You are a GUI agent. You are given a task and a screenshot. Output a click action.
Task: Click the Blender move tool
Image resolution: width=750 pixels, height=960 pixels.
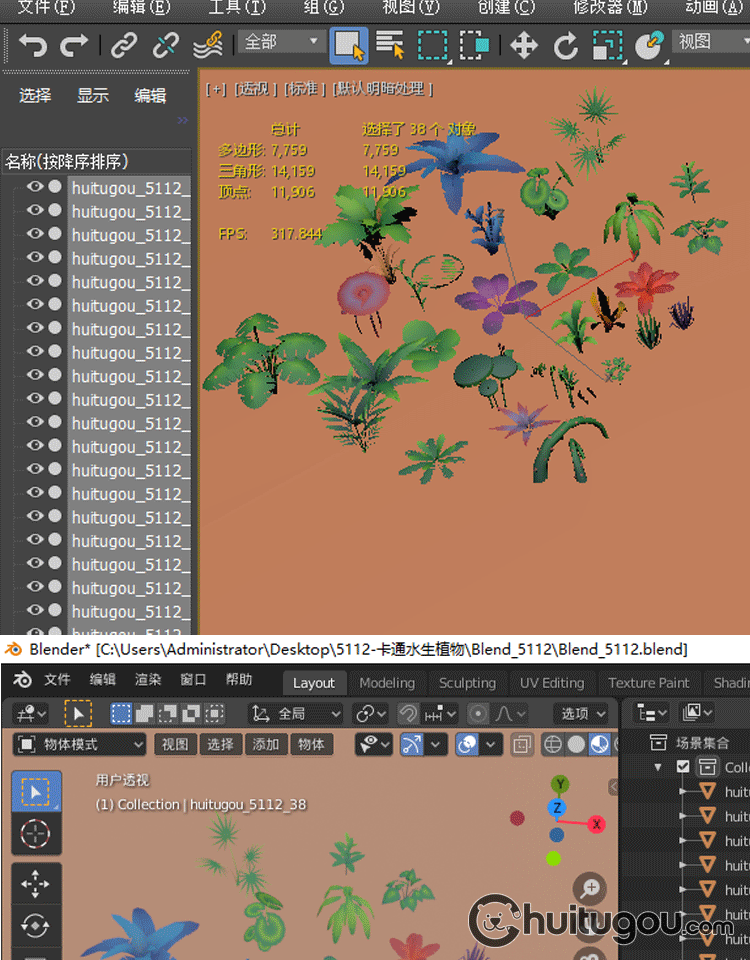pyautogui.click(x=36, y=883)
